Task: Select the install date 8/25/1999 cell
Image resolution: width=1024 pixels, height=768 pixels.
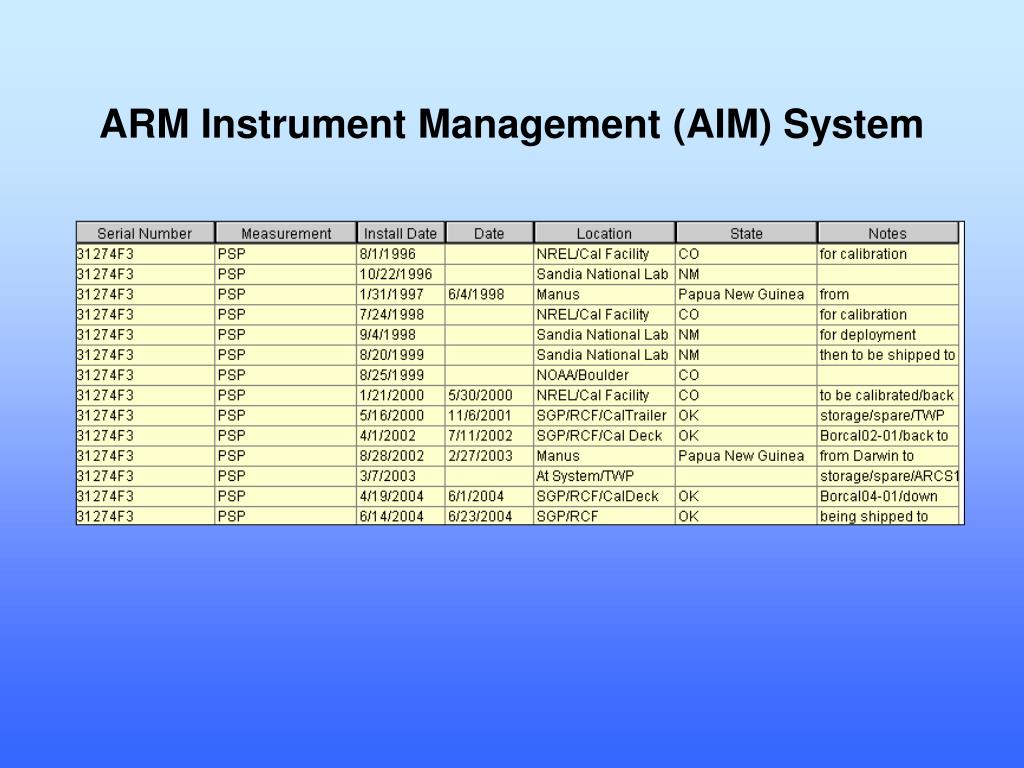Action: (x=401, y=376)
